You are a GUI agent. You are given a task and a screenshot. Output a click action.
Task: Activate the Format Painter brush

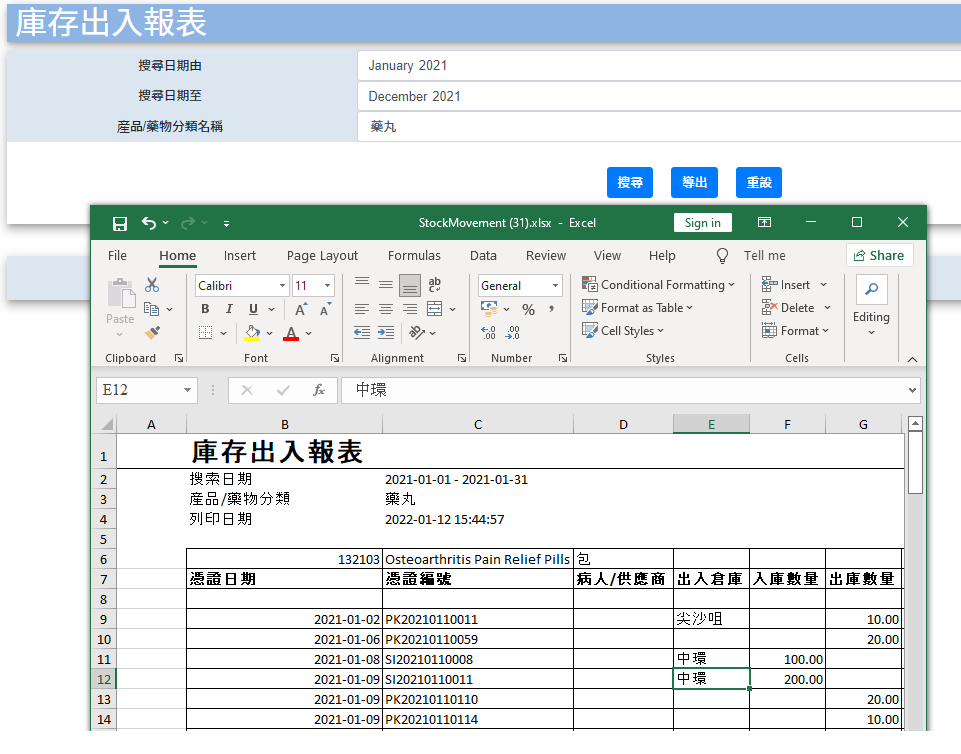tap(152, 332)
